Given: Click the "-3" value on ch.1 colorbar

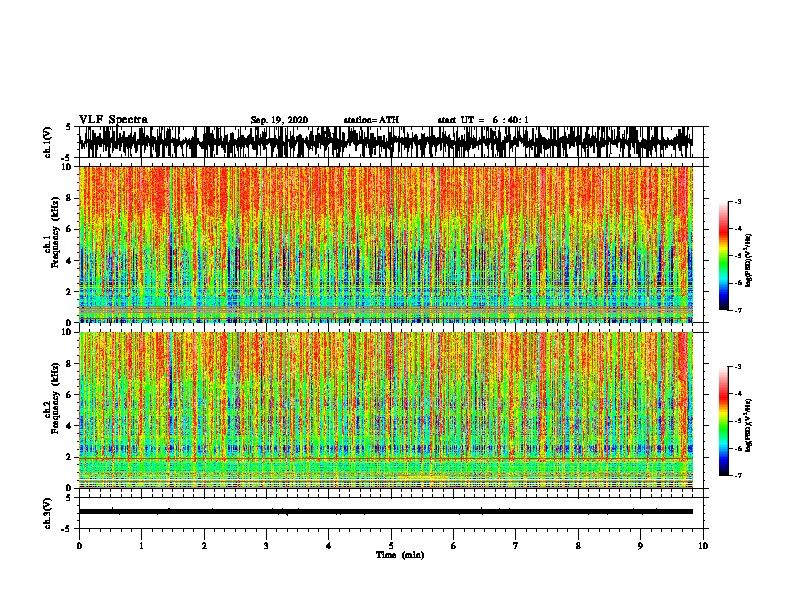Looking at the screenshot, I should [x=738, y=201].
